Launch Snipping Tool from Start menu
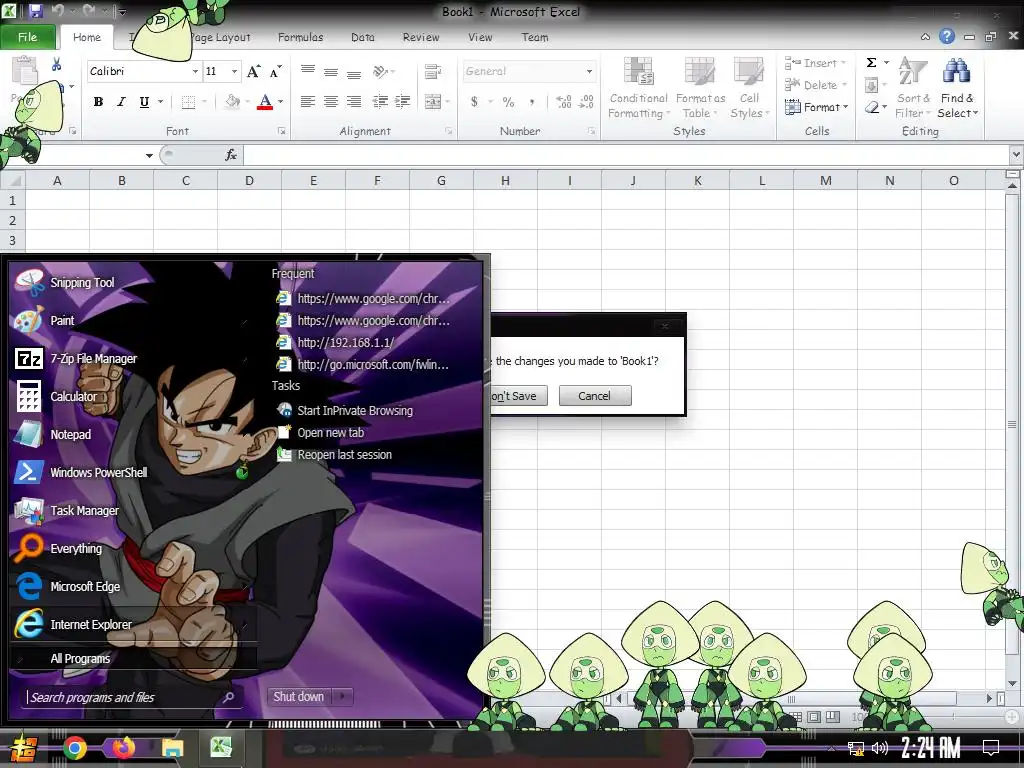 point(81,283)
